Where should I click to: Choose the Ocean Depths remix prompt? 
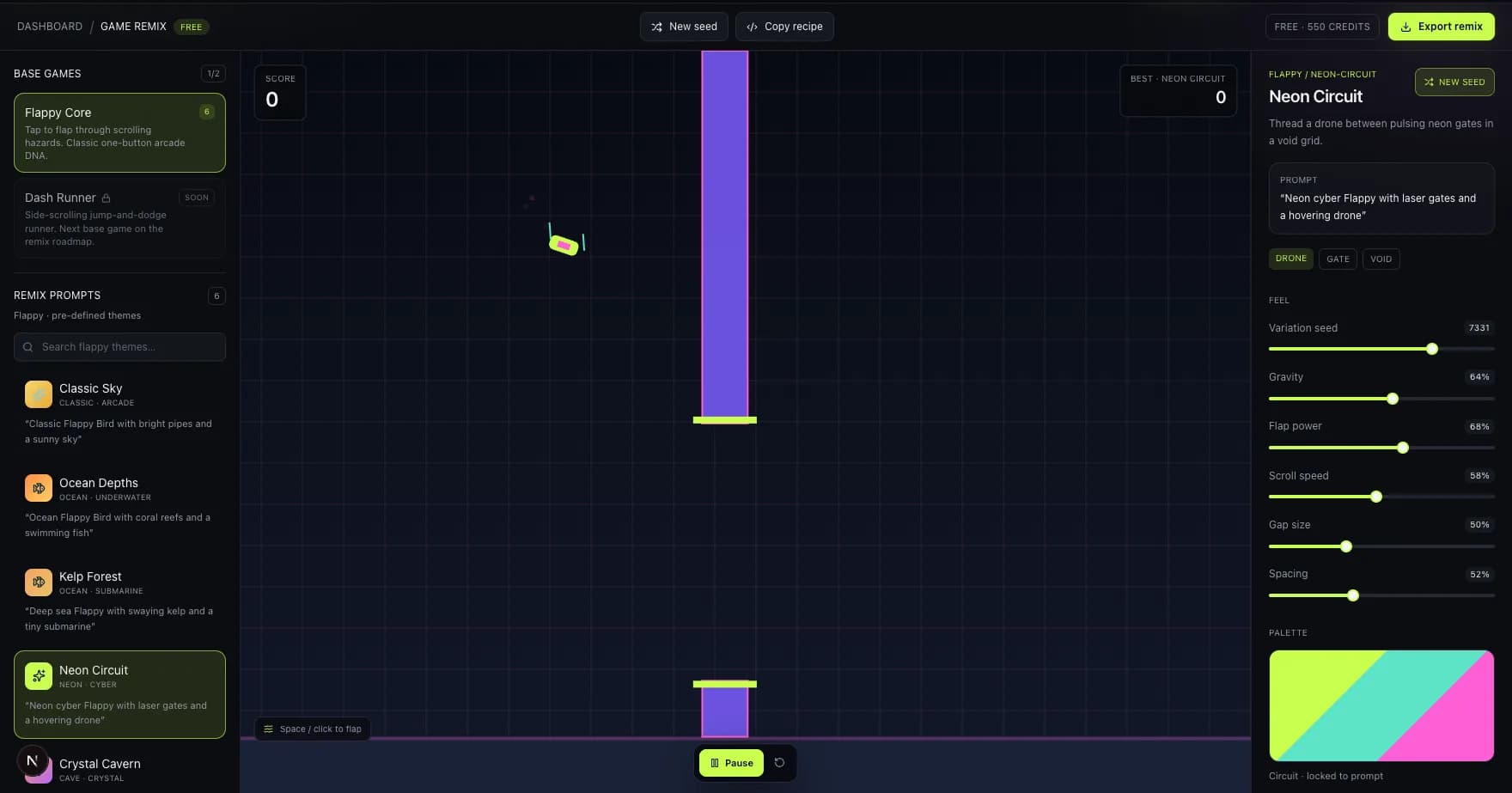tap(119, 507)
